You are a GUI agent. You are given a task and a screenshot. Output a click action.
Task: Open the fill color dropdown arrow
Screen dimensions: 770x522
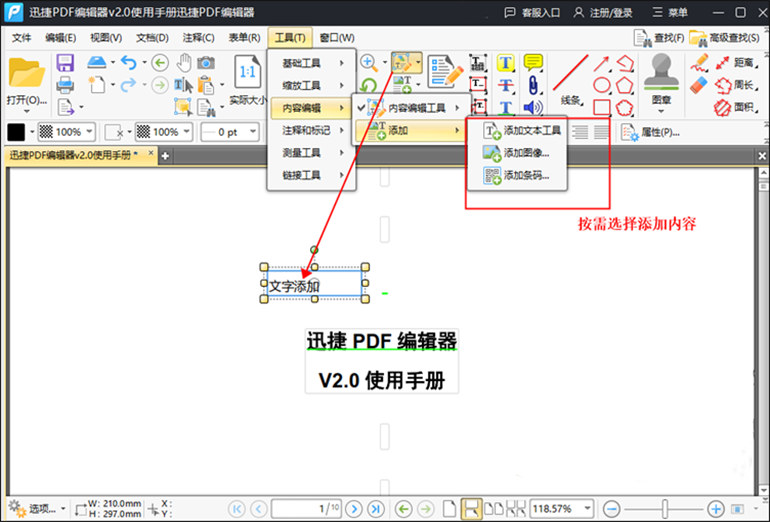click(32, 132)
